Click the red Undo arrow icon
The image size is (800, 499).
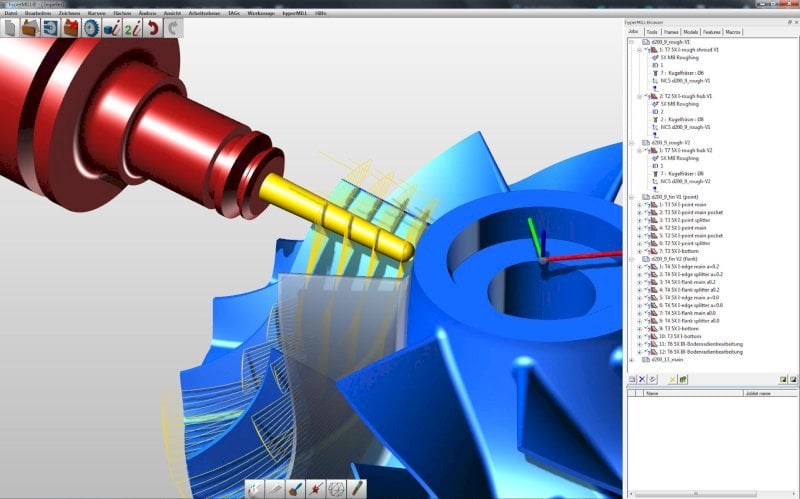click(x=153, y=28)
